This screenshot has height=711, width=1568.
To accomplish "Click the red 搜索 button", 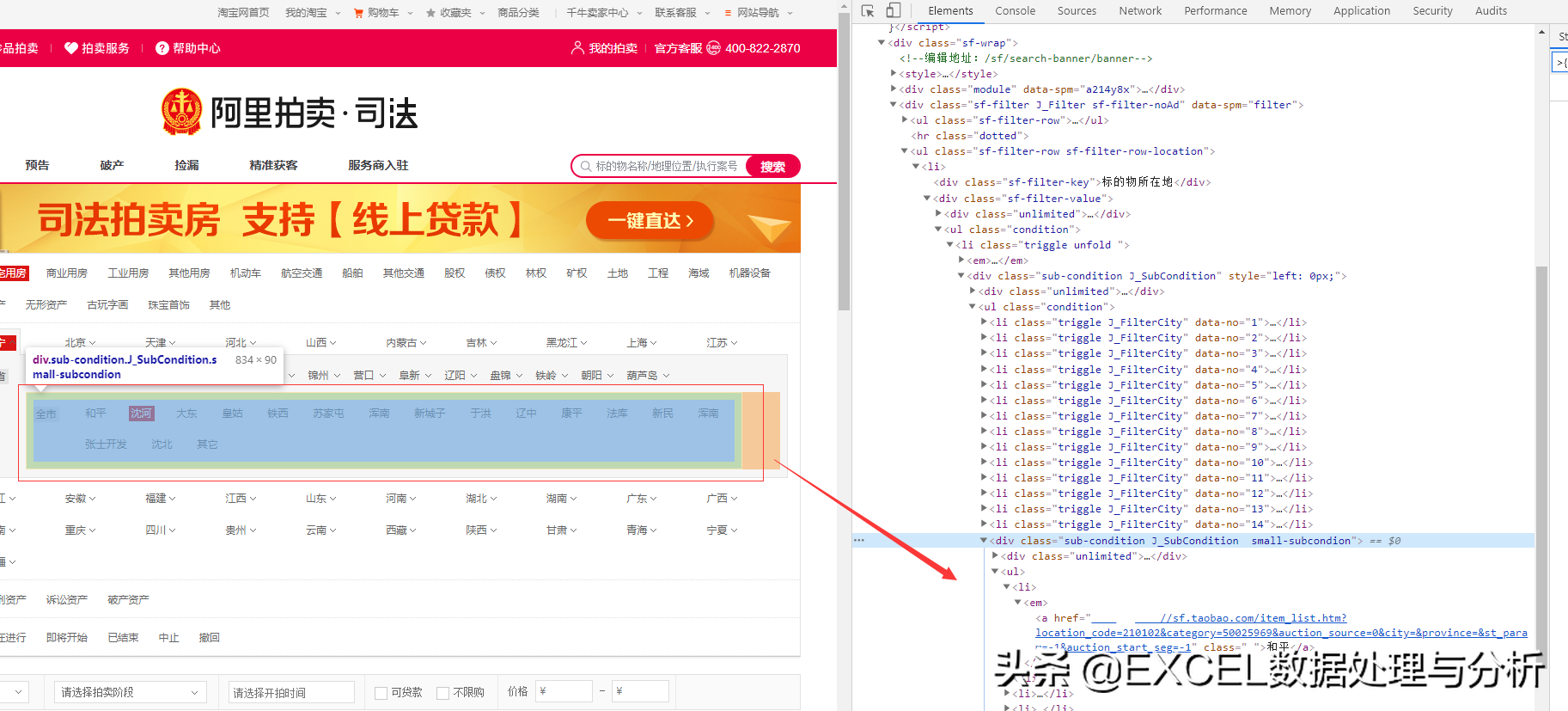I will 772,166.
